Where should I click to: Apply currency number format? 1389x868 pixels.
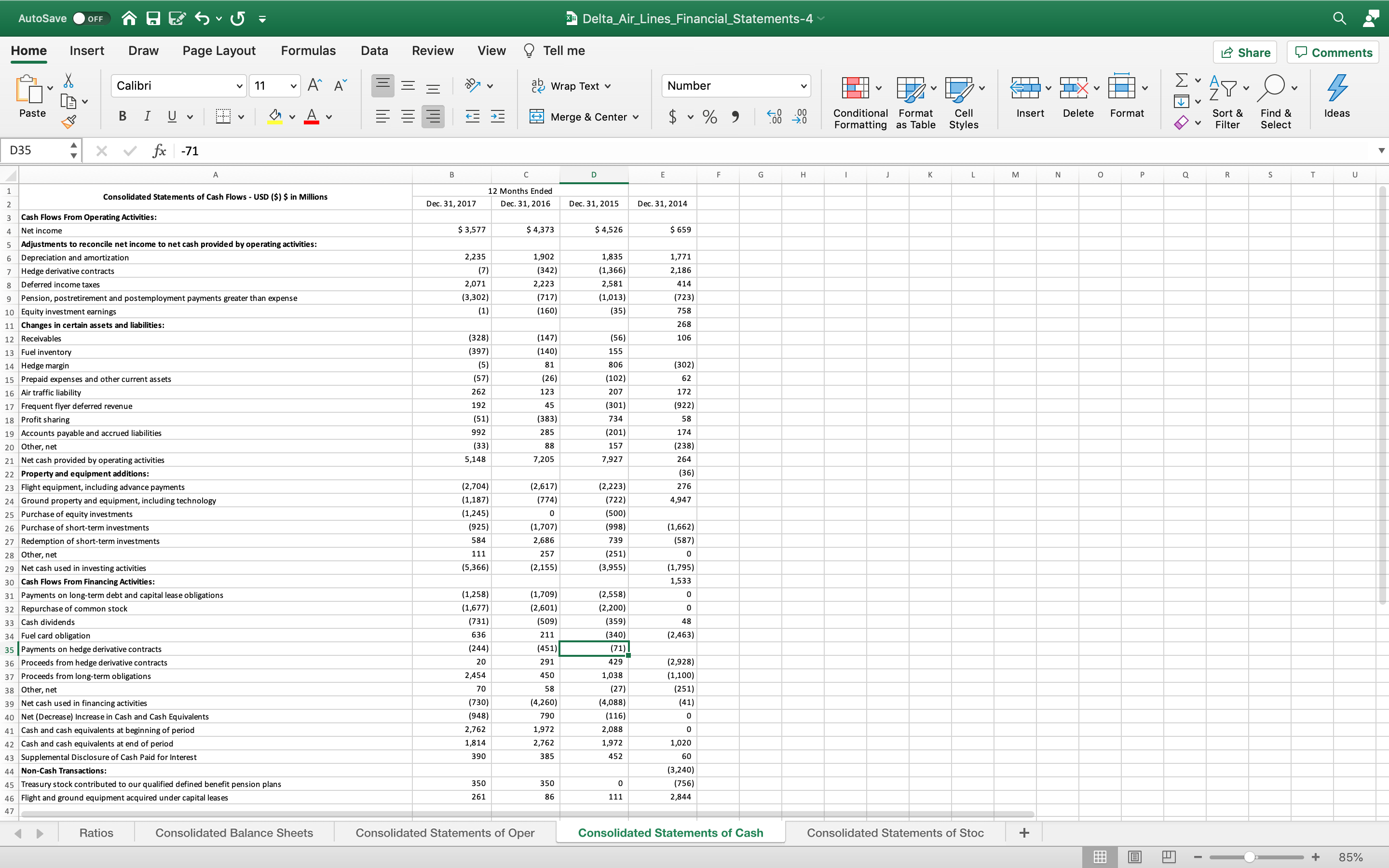click(x=673, y=117)
